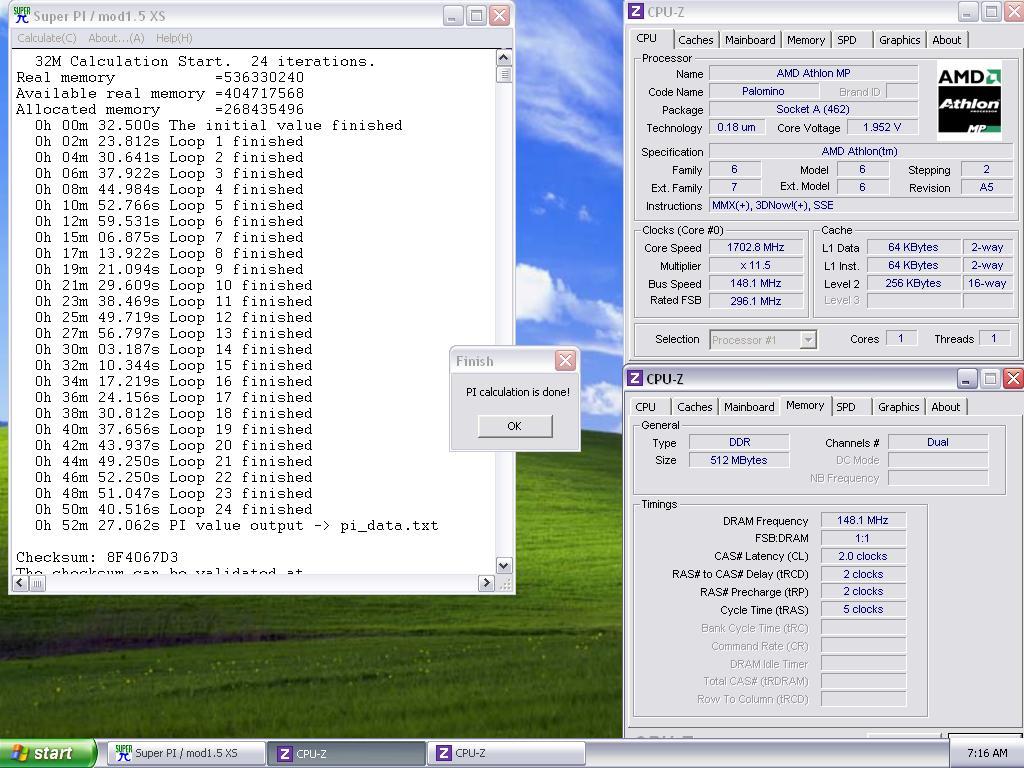This screenshot has width=1024, height=768.
Task: Click the Loop 1 finished line
Action: [x=168, y=142]
